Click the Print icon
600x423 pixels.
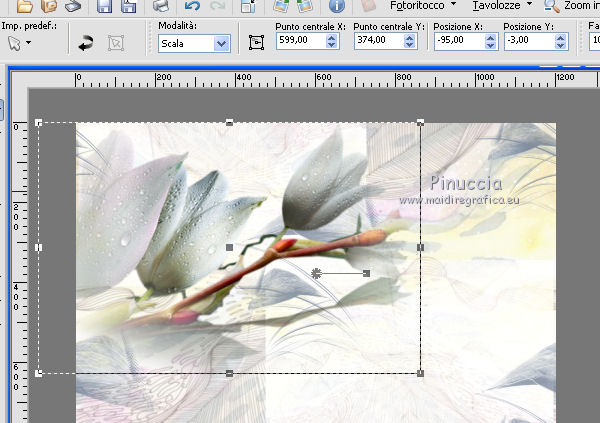(160, 6)
